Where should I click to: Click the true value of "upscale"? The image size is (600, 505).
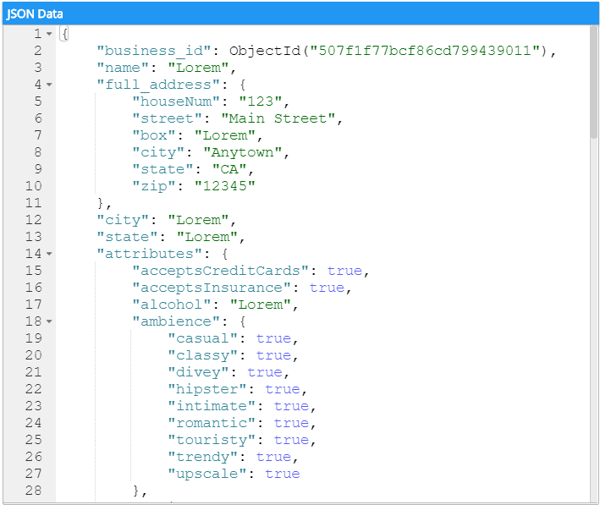[282, 474]
